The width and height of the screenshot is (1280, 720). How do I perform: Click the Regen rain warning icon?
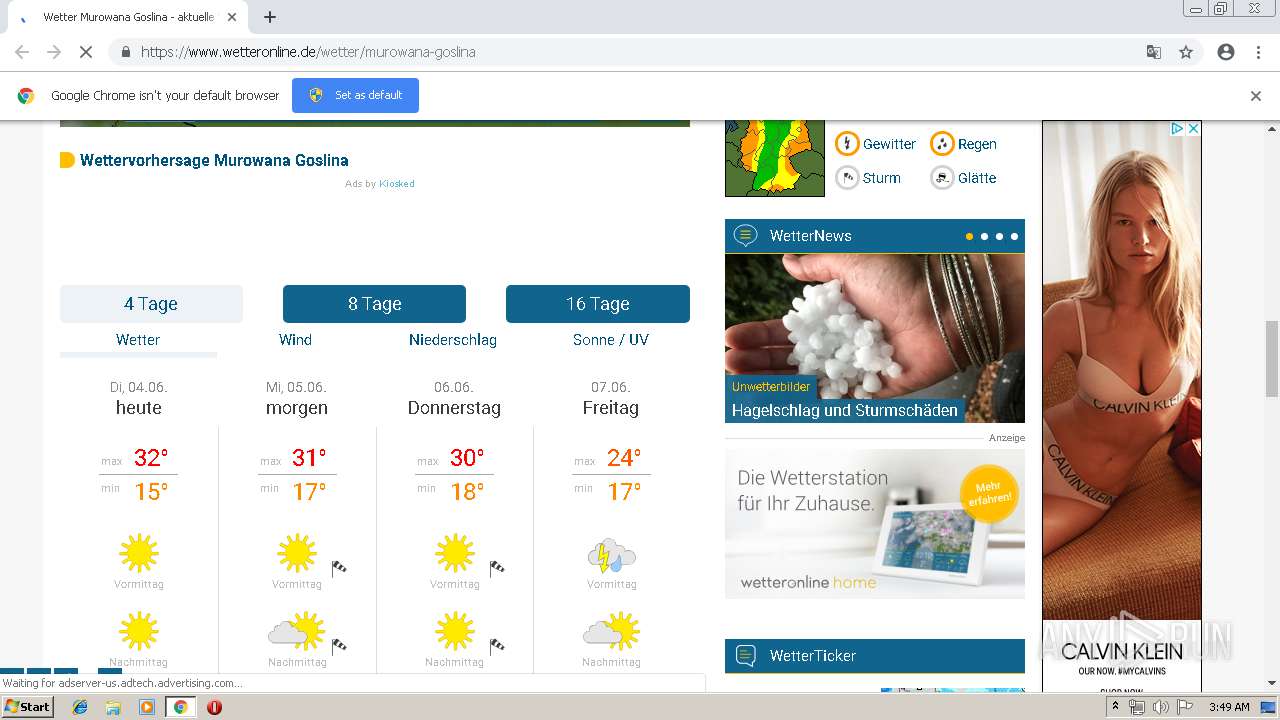pyautogui.click(x=942, y=144)
